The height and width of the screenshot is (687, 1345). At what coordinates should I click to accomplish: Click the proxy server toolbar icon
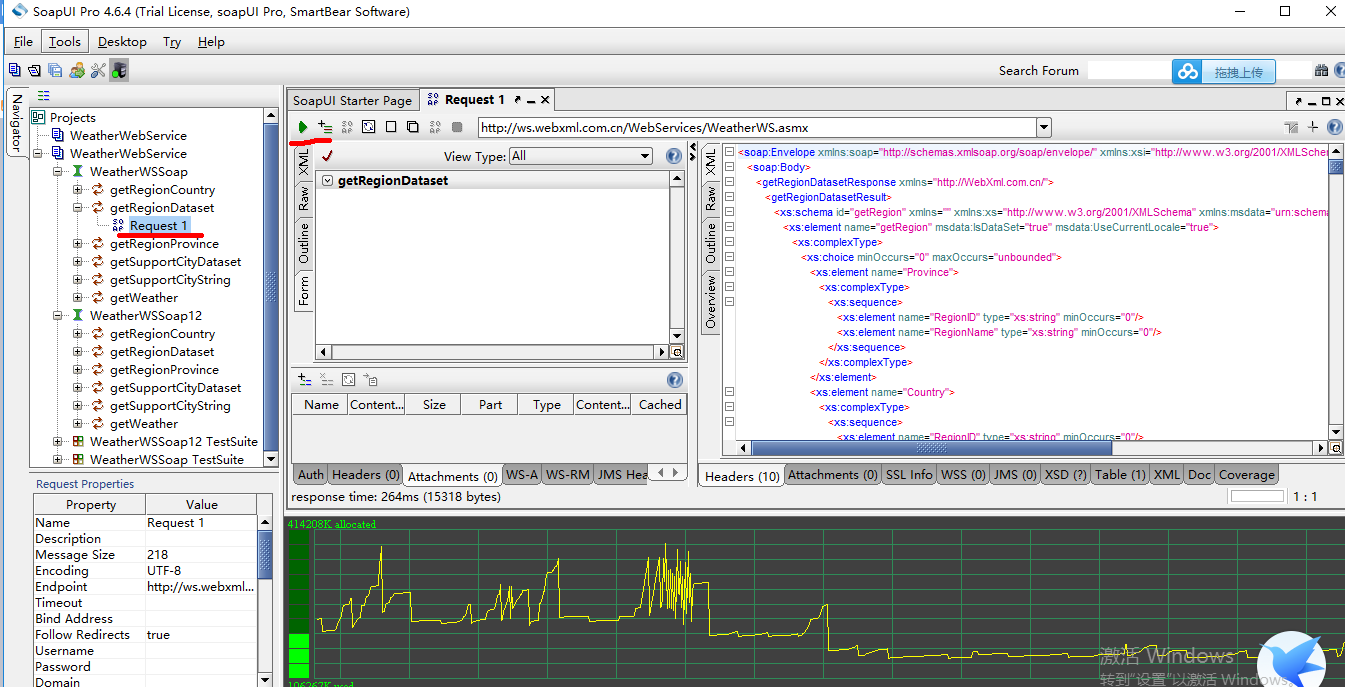tap(119, 70)
